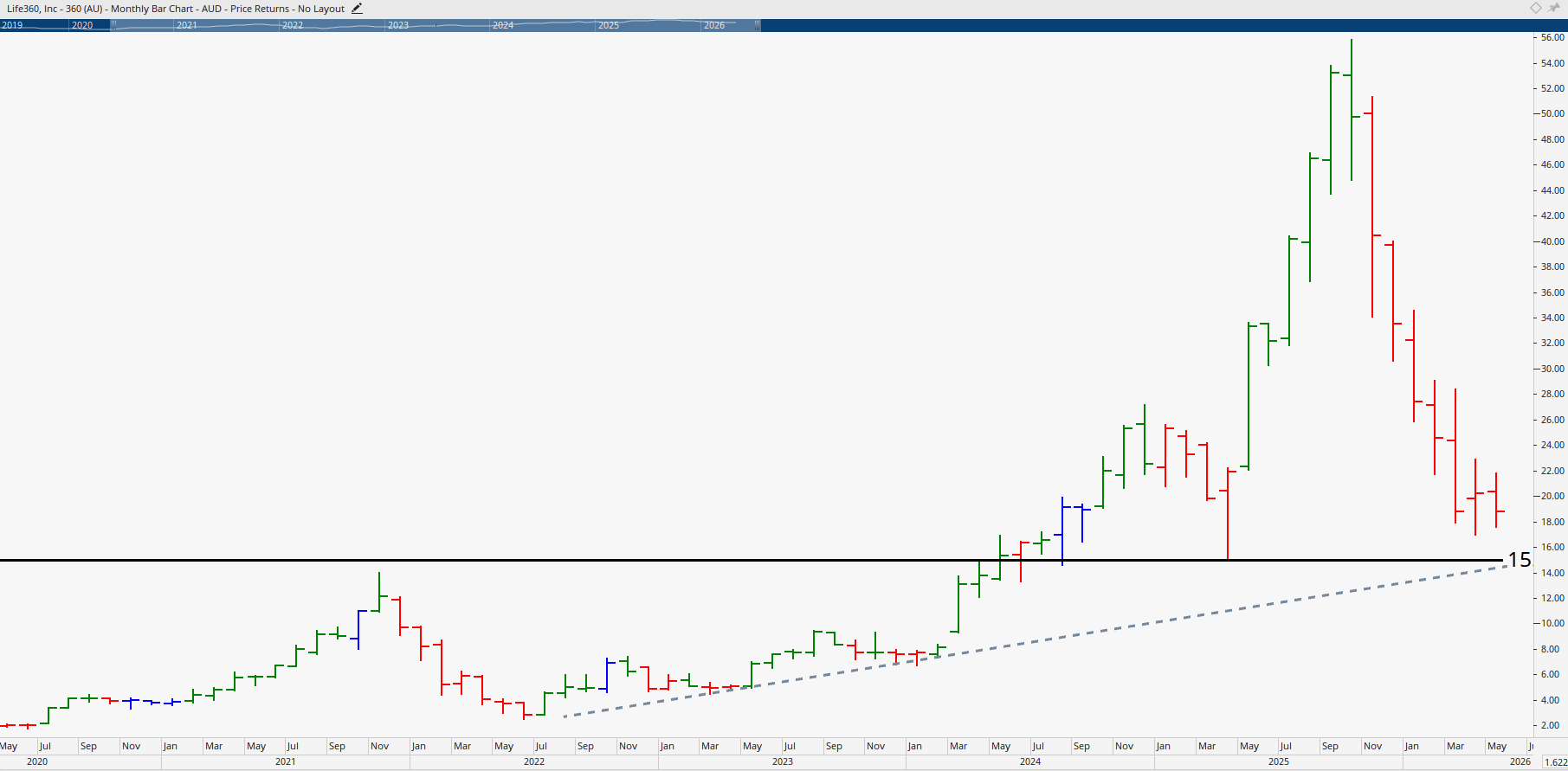
Task: Click the 40.00 price axis label
Action: 1553,241
